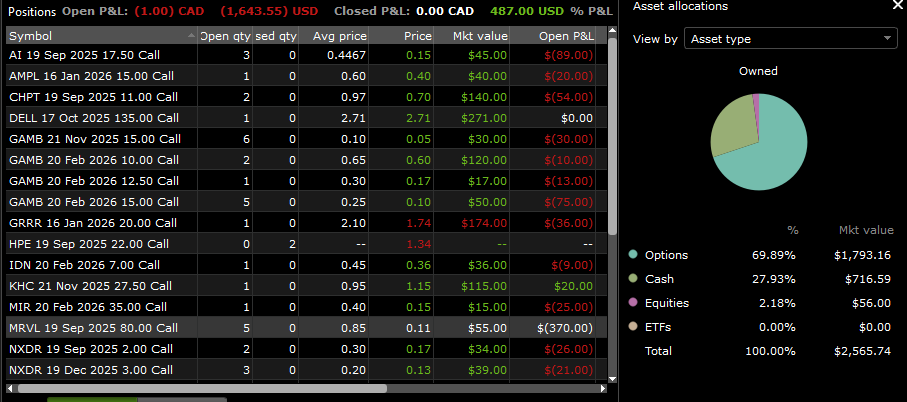Click Closed P&L 487.00 USD value
The image size is (907, 402).
(x=529, y=11)
